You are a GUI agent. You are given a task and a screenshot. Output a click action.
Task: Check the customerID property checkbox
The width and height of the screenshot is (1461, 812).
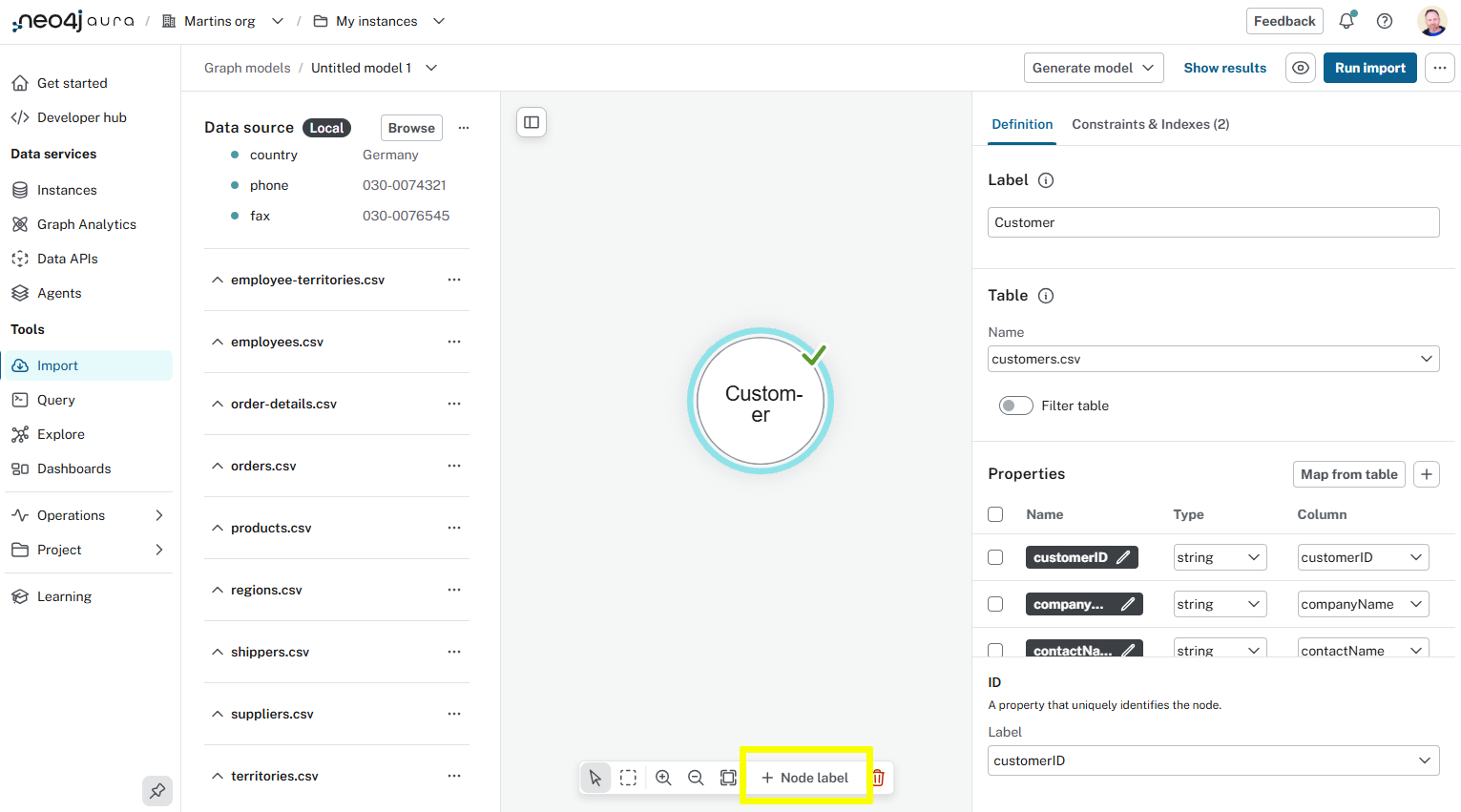click(995, 556)
